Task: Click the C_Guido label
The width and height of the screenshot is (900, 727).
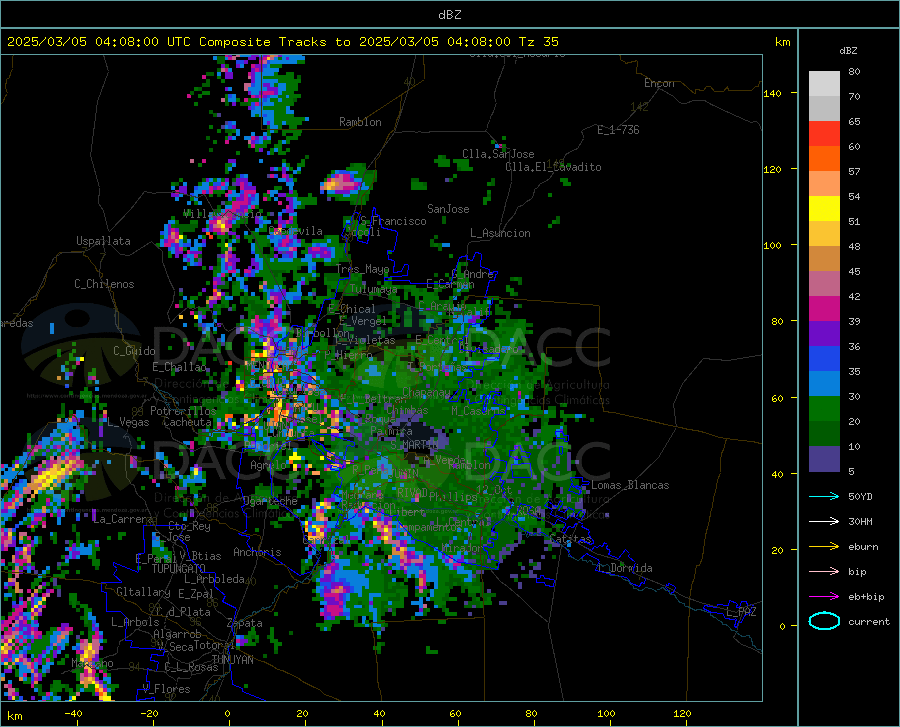Action: (x=134, y=351)
